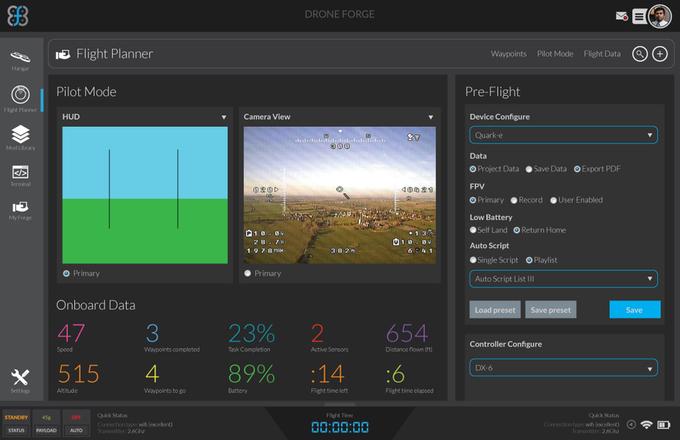The height and width of the screenshot is (440, 680).
Task: Open Mod Library from sidebar
Action: coord(20,136)
